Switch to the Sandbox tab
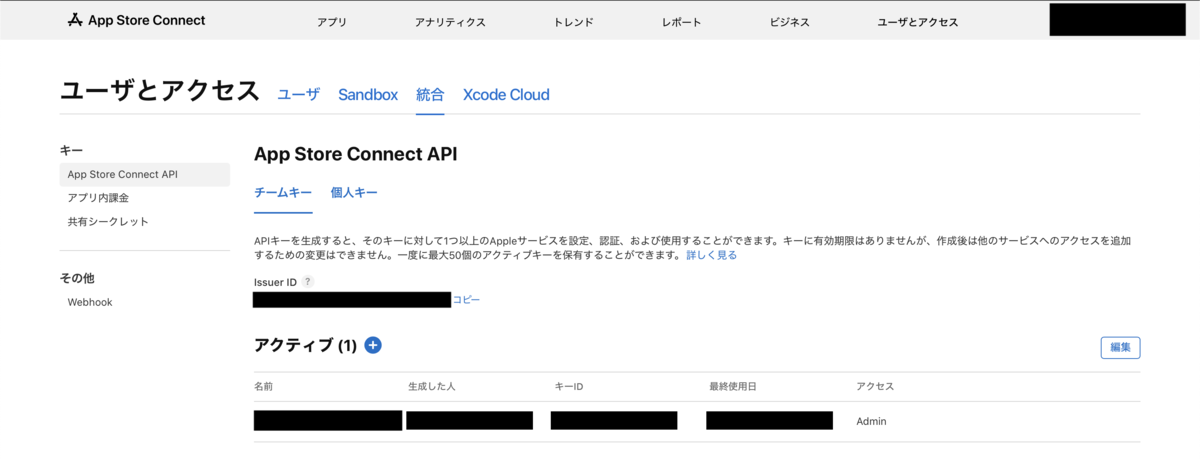 [368, 95]
